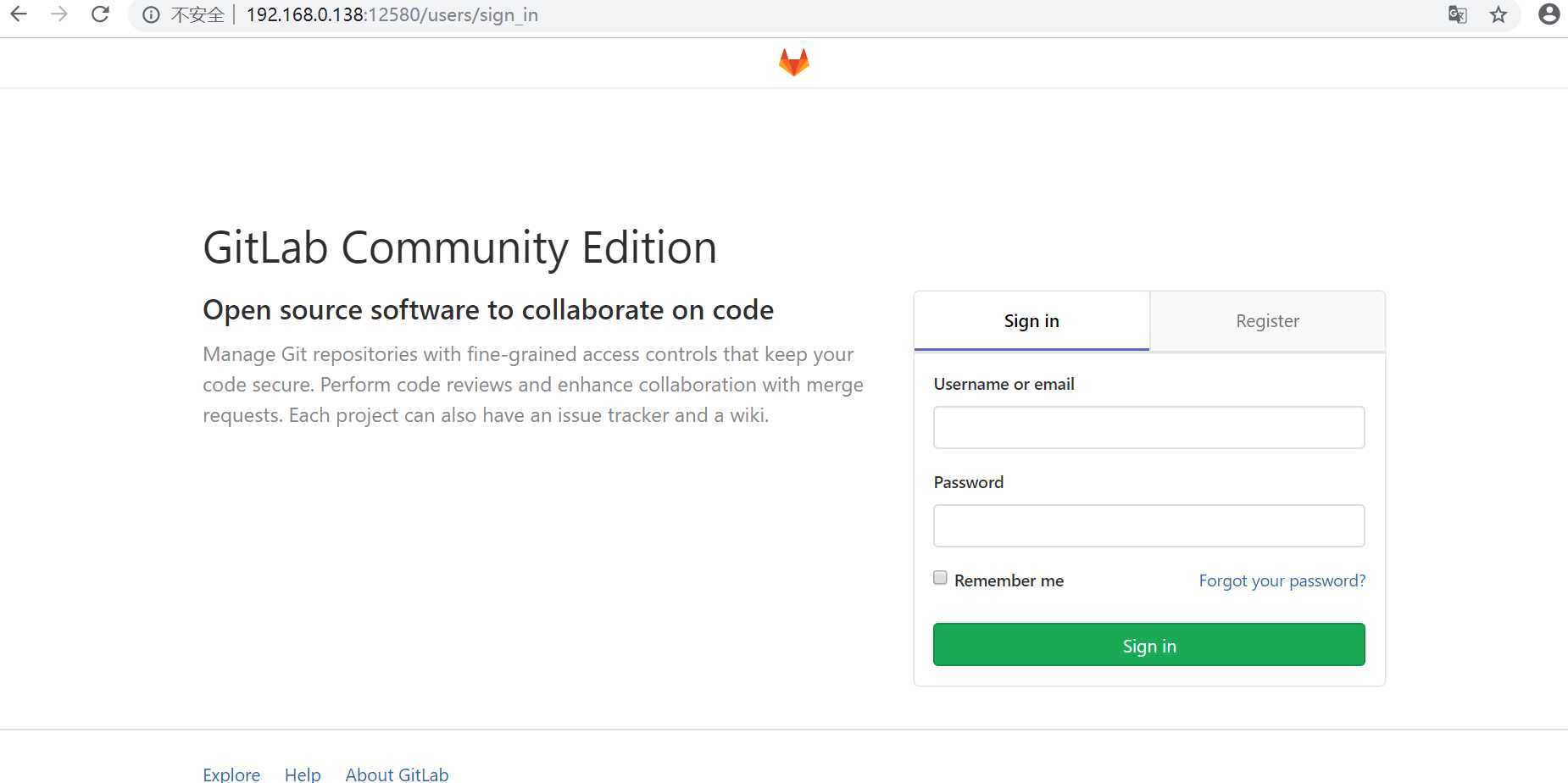The height and width of the screenshot is (783, 1568).
Task: Click the GitLab fox logo
Action: 794,62
